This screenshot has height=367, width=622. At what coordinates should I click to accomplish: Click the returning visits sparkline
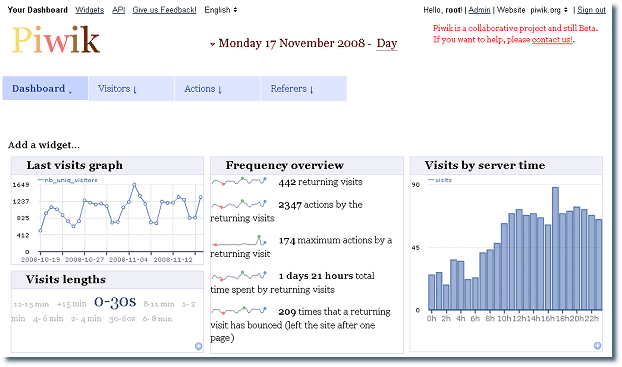click(240, 182)
